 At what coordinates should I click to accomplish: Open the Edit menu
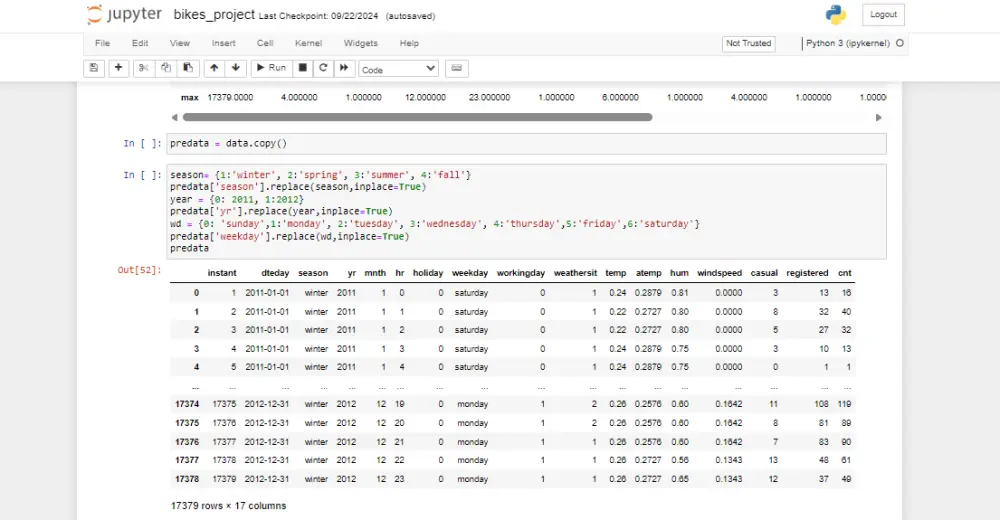point(140,43)
